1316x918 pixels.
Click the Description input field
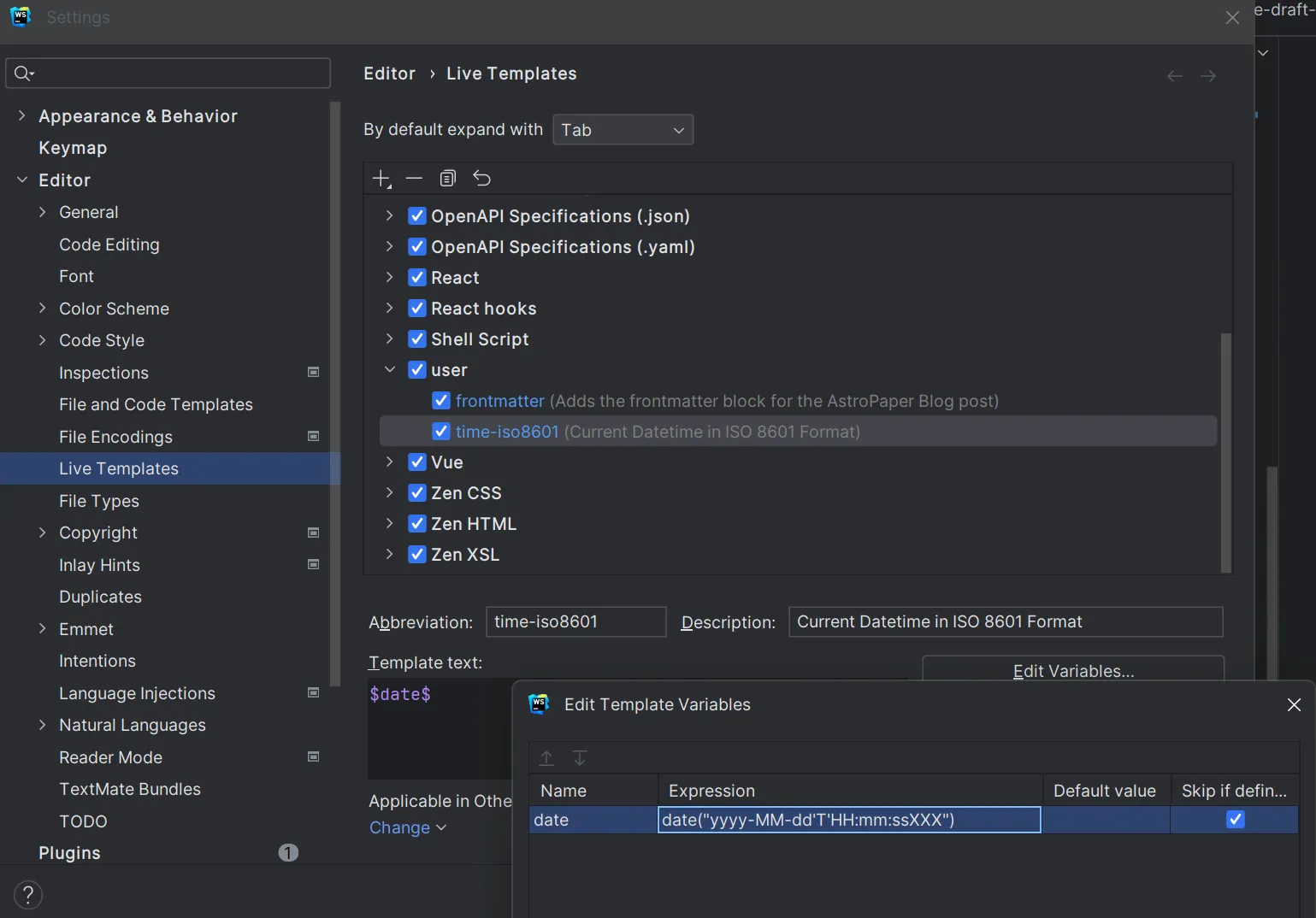tap(1006, 621)
